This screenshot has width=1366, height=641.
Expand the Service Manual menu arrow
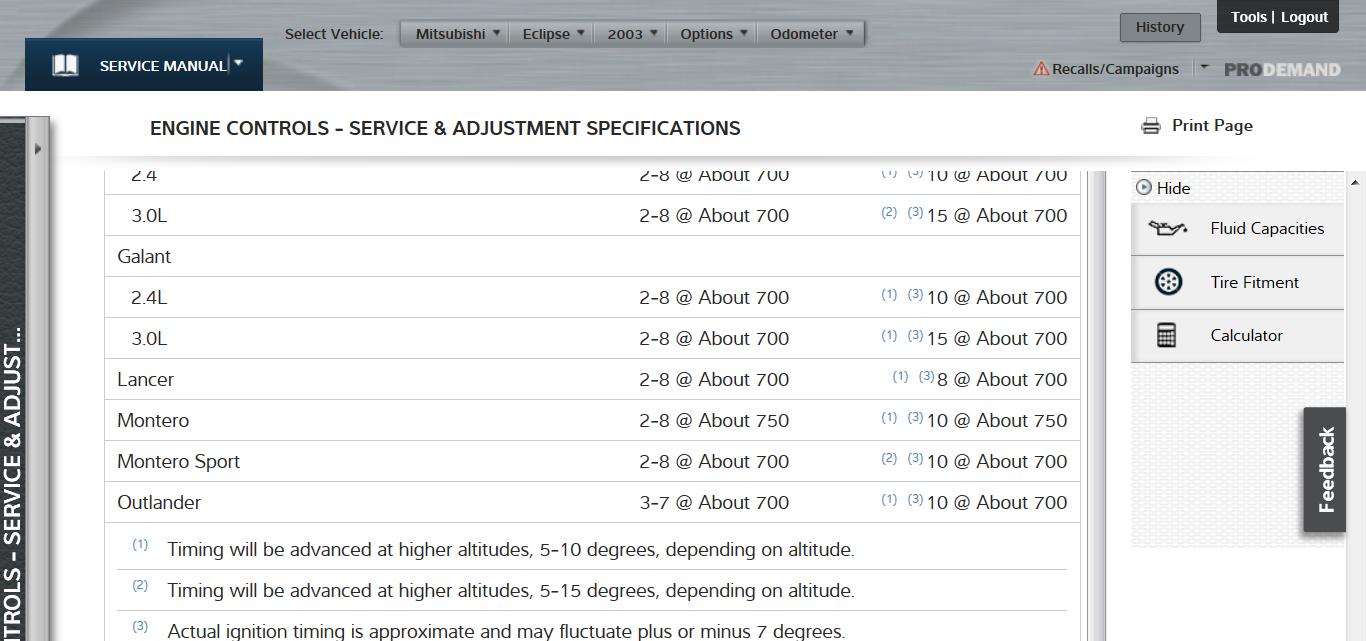pyautogui.click(x=238, y=63)
